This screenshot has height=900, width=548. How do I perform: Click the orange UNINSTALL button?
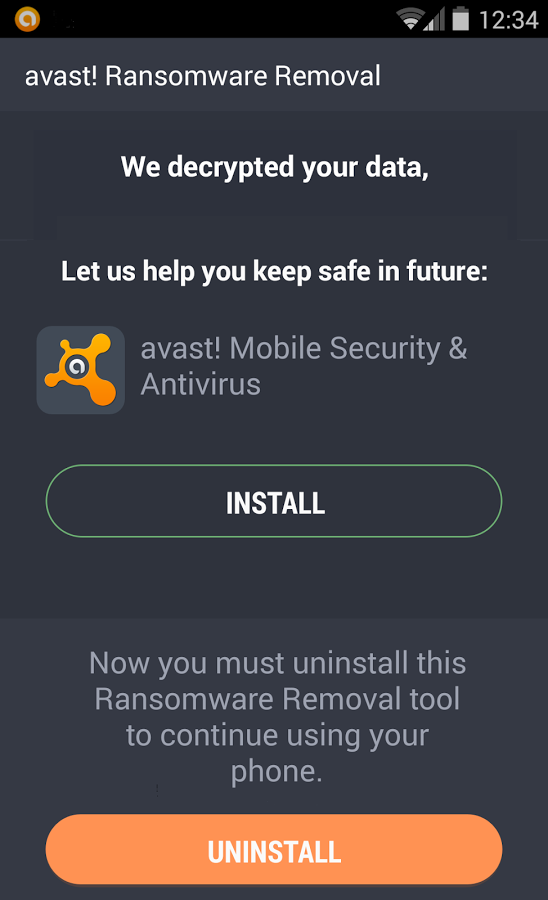(x=274, y=850)
